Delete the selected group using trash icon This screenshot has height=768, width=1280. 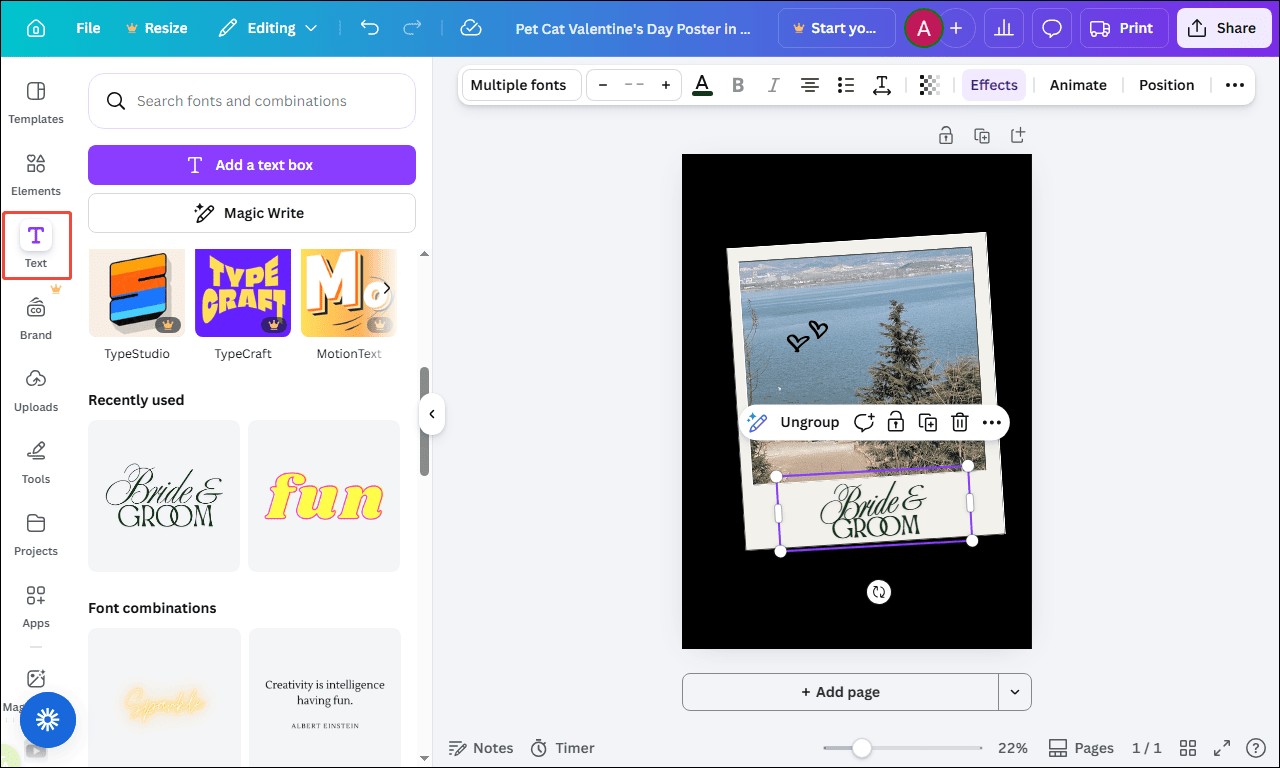click(959, 422)
